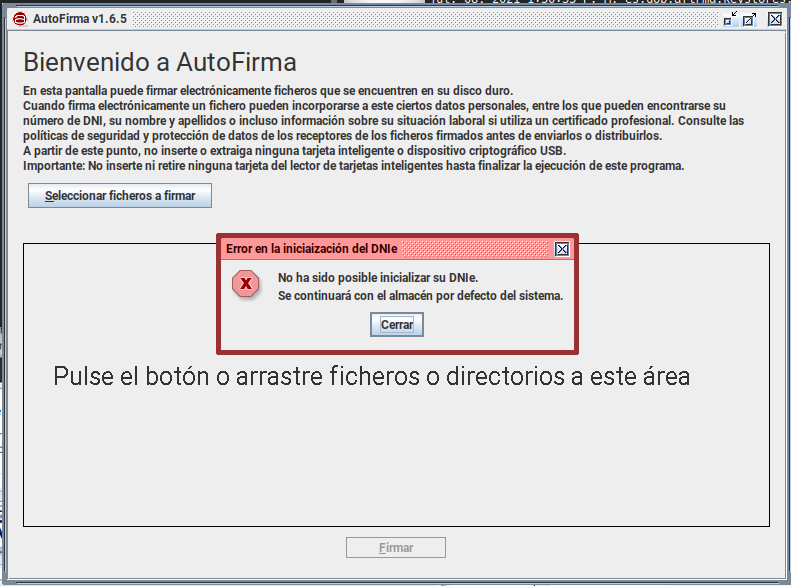Close the DNIe error dialog with X
Viewport: 791px width, 586px height.
point(562,249)
